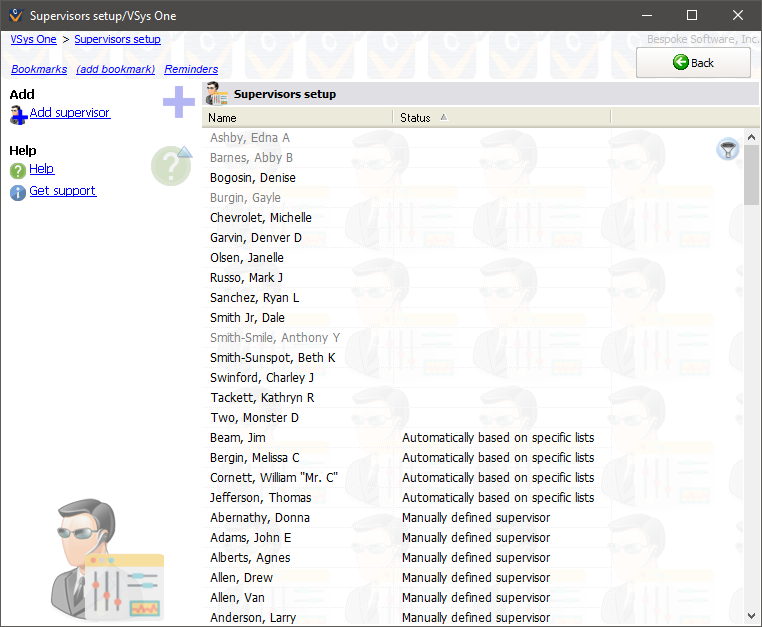Select the Abernathy, Donna row
The height and width of the screenshot is (627, 762).
[x=260, y=518]
